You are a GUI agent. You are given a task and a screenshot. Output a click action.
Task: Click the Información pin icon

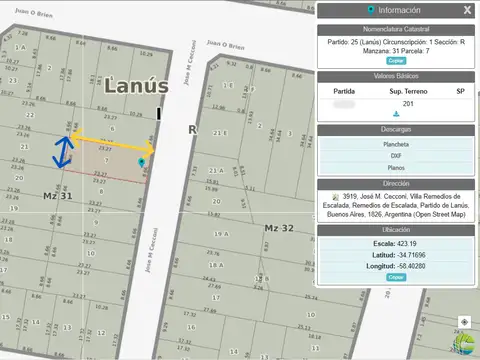[371, 10]
